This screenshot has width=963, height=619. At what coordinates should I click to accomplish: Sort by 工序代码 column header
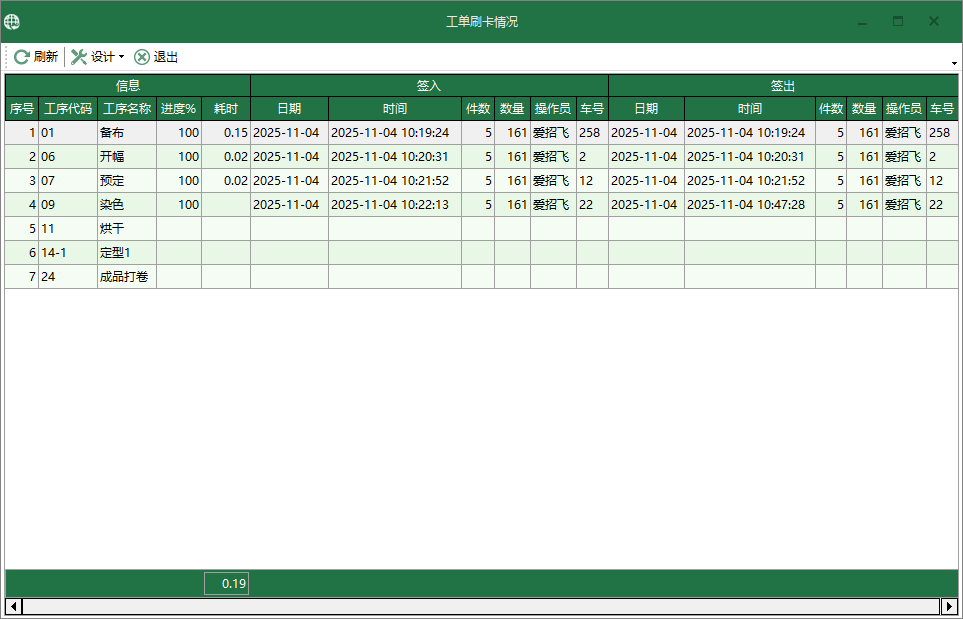click(67, 109)
